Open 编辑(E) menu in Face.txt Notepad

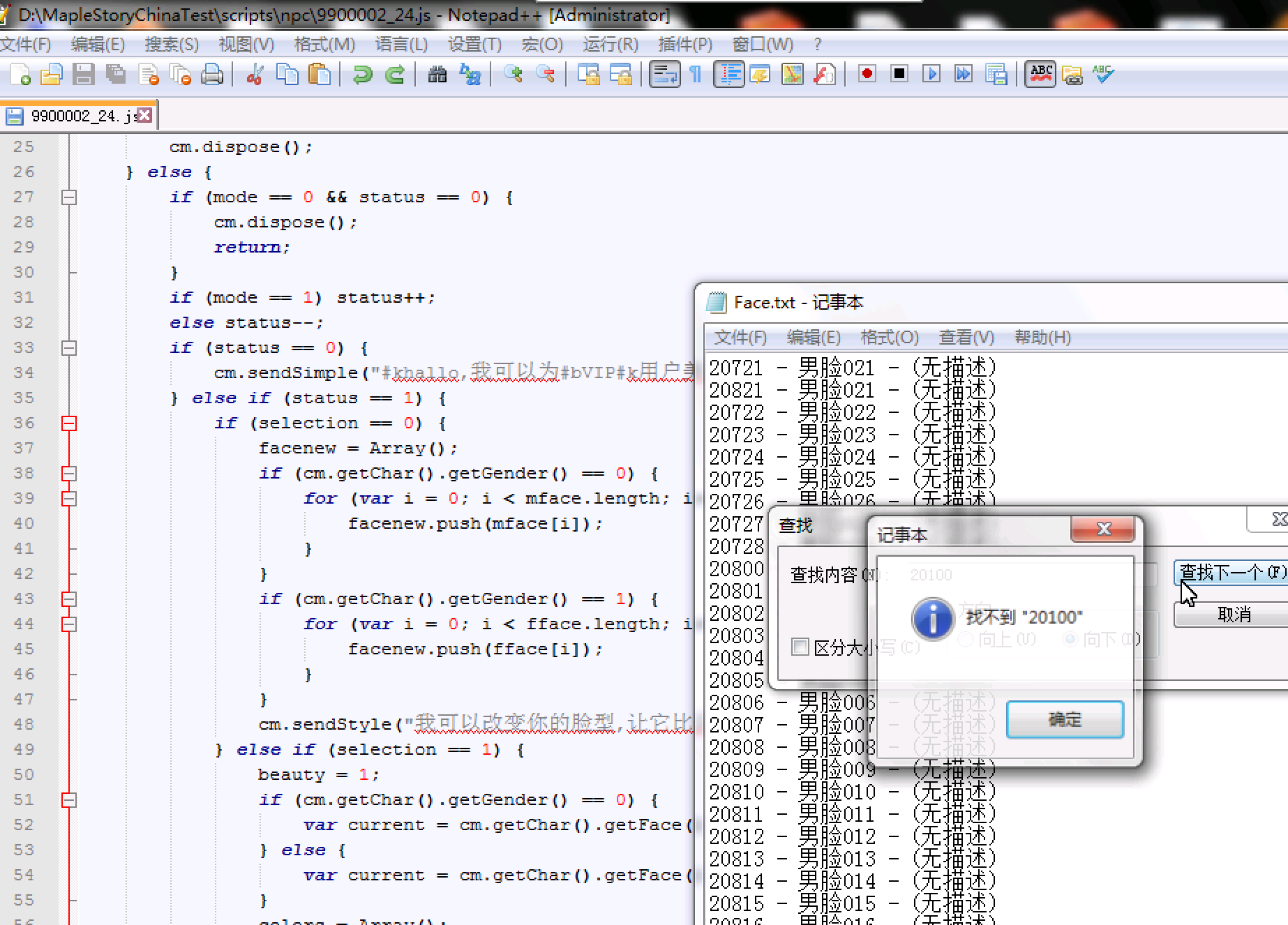click(x=814, y=338)
